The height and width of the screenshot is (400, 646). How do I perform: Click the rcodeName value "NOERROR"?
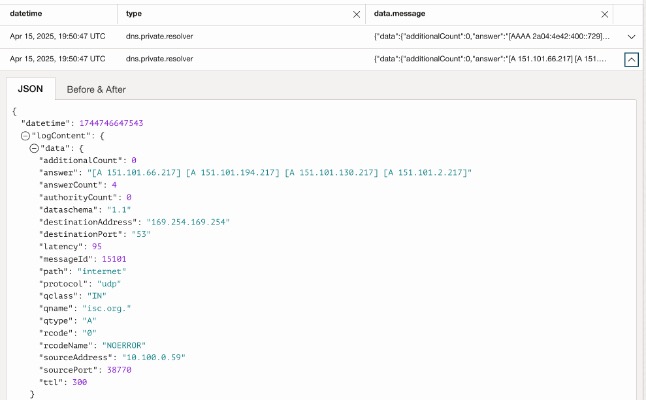coord(124,345)
